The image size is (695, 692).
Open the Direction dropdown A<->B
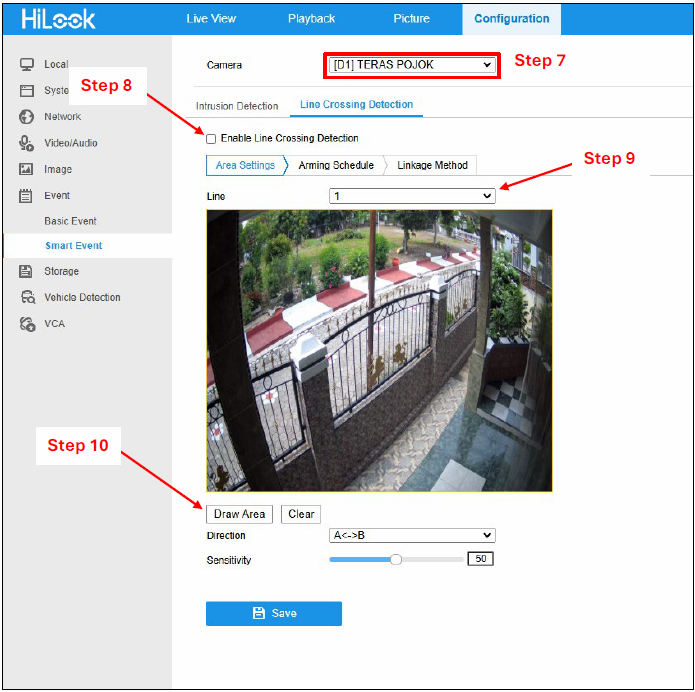point(412,535)
